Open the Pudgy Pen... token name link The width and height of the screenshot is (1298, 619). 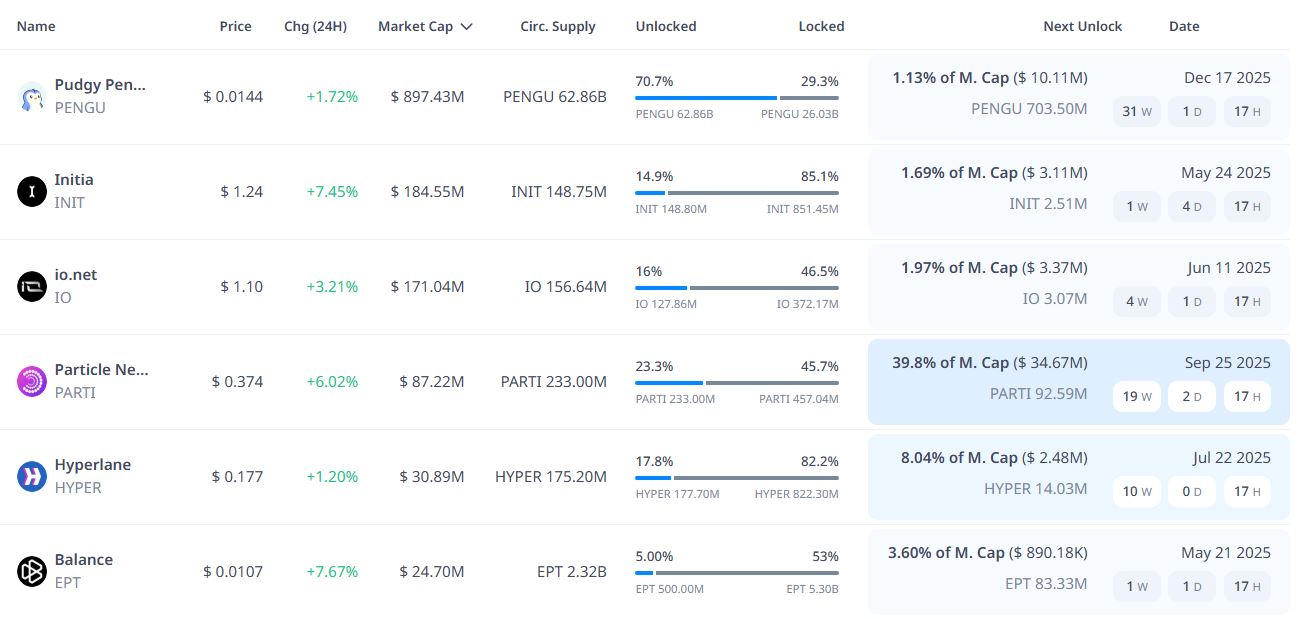pos(100,84)
